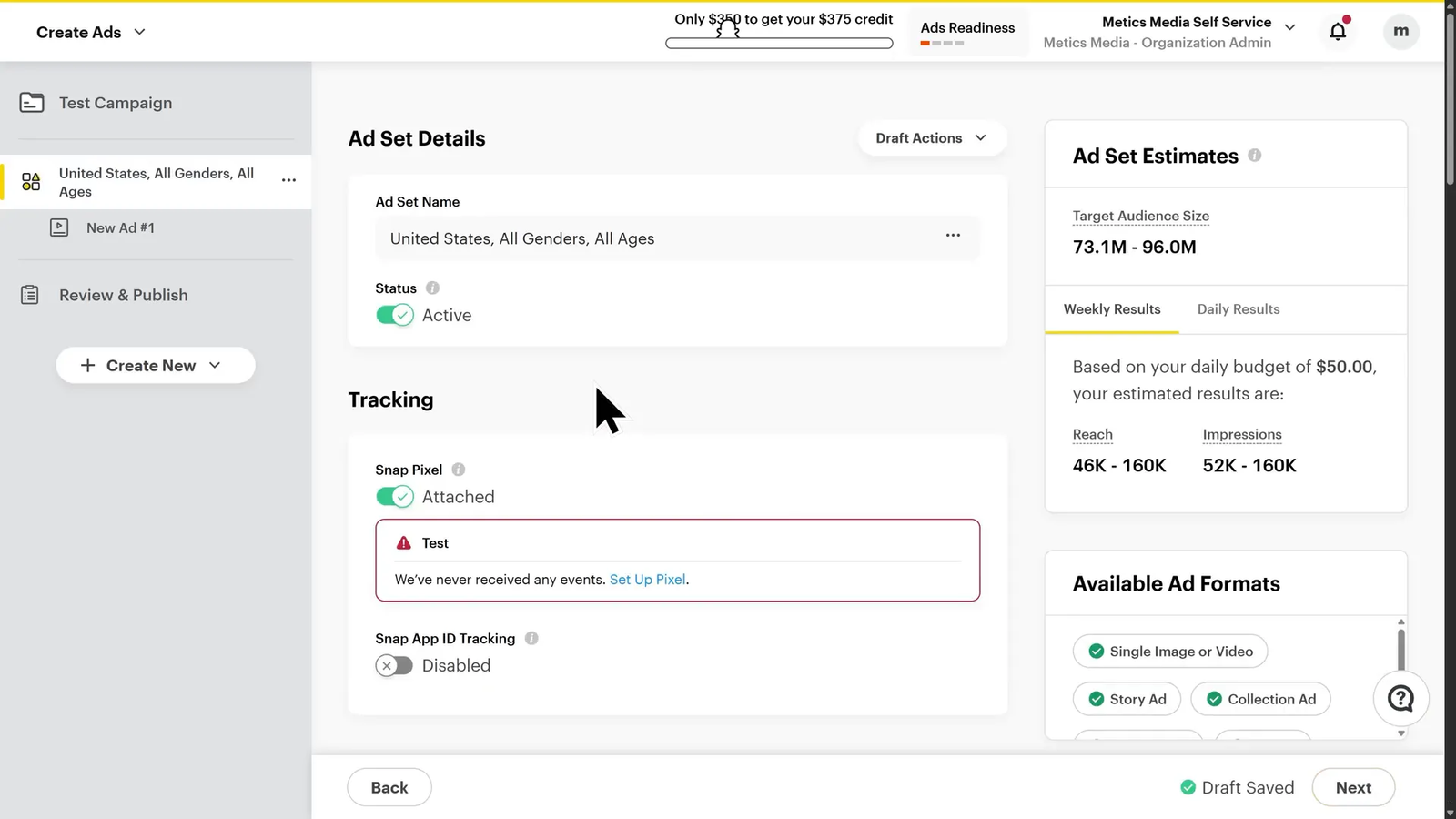Click the $375 credit progress bar
Screen dimensions: 1456x819
779,43
